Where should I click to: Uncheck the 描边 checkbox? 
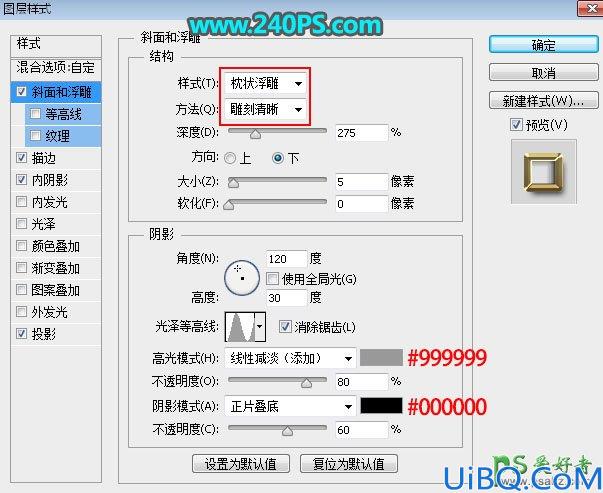coord(22,157)
